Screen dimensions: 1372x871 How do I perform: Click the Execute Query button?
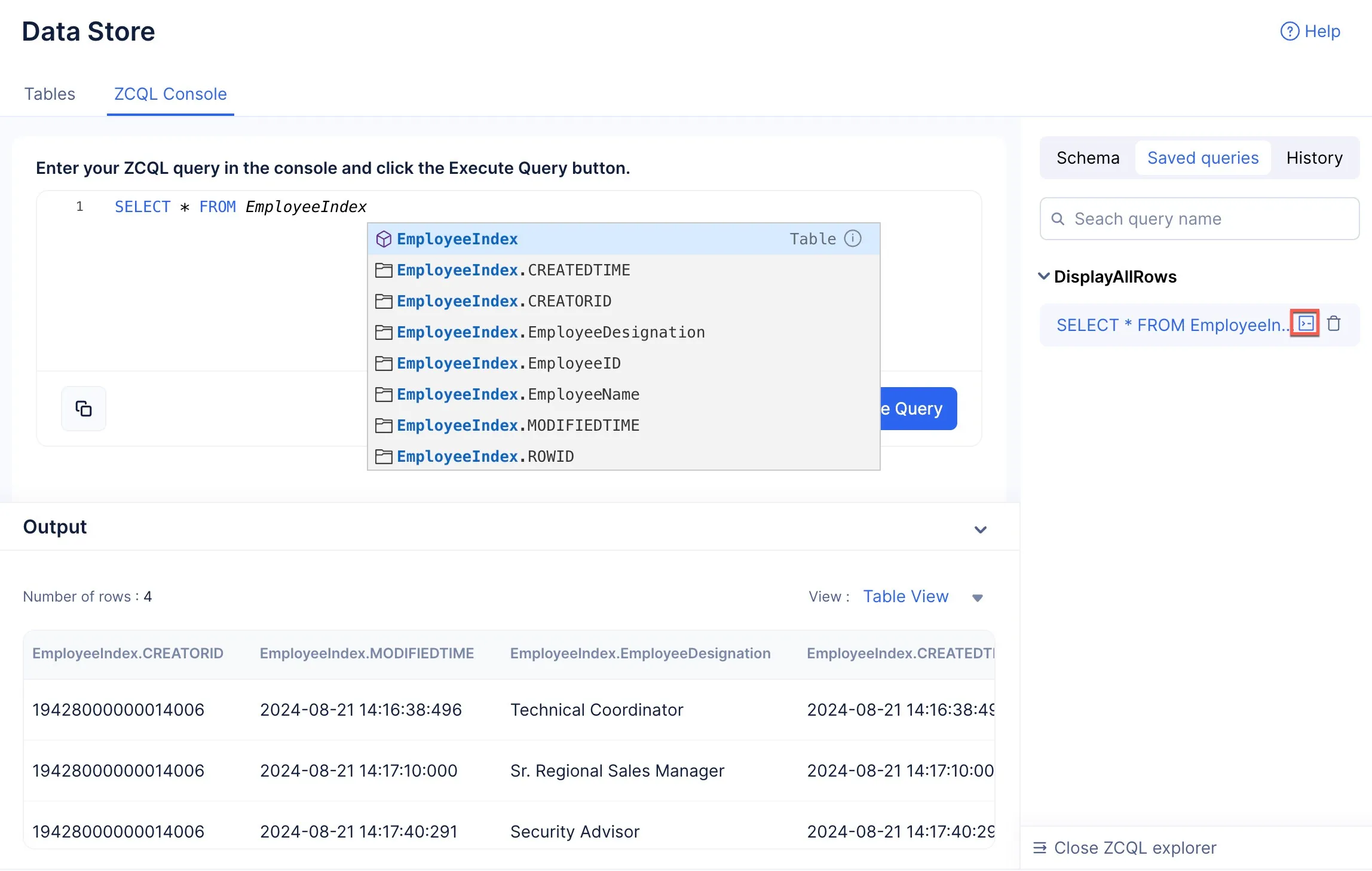point(918,409)
